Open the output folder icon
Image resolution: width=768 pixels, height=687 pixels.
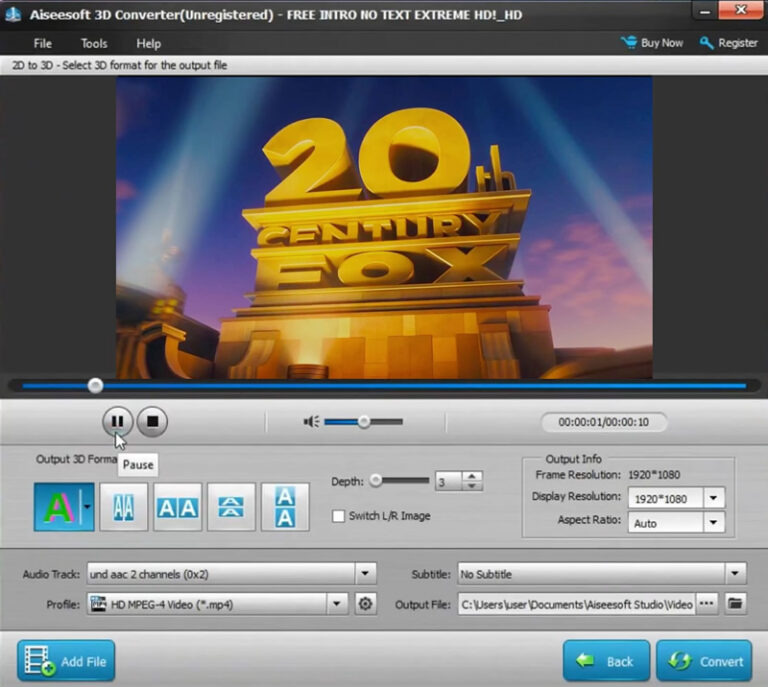coord(735,604)
